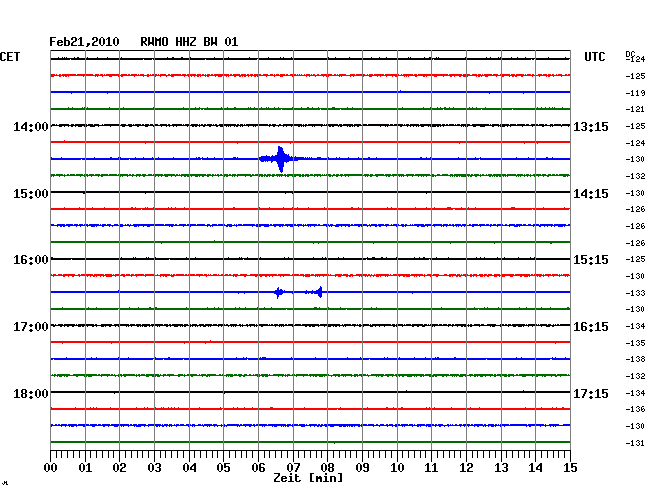650x494 pixels.
Task: Click the 16:15 UTC time label
Action: coord(591,327)
